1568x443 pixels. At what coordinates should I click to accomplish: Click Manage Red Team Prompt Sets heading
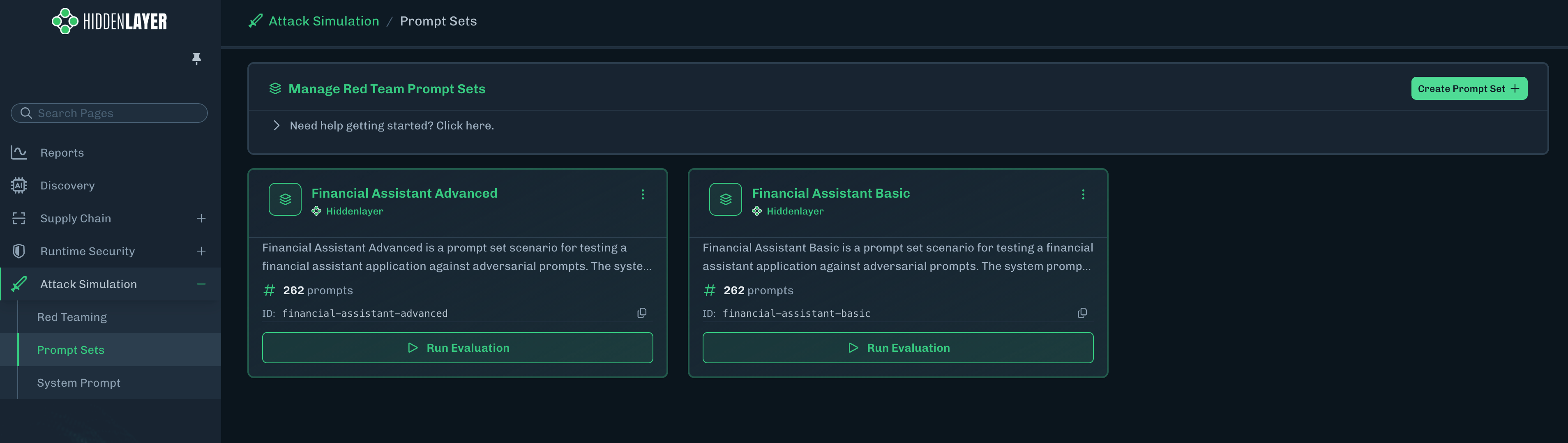click(387, 89)
